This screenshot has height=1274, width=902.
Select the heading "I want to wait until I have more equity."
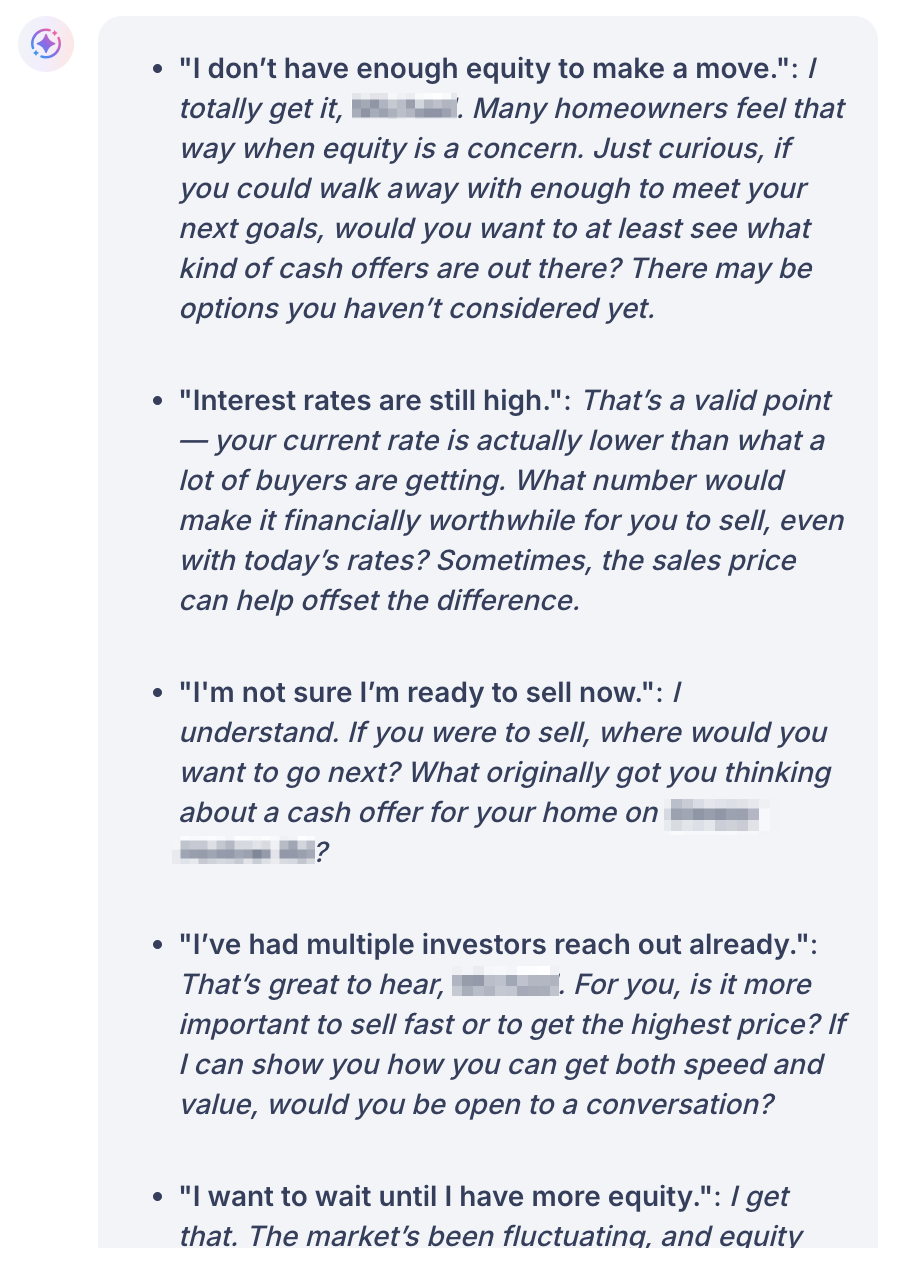(449, 1197)
